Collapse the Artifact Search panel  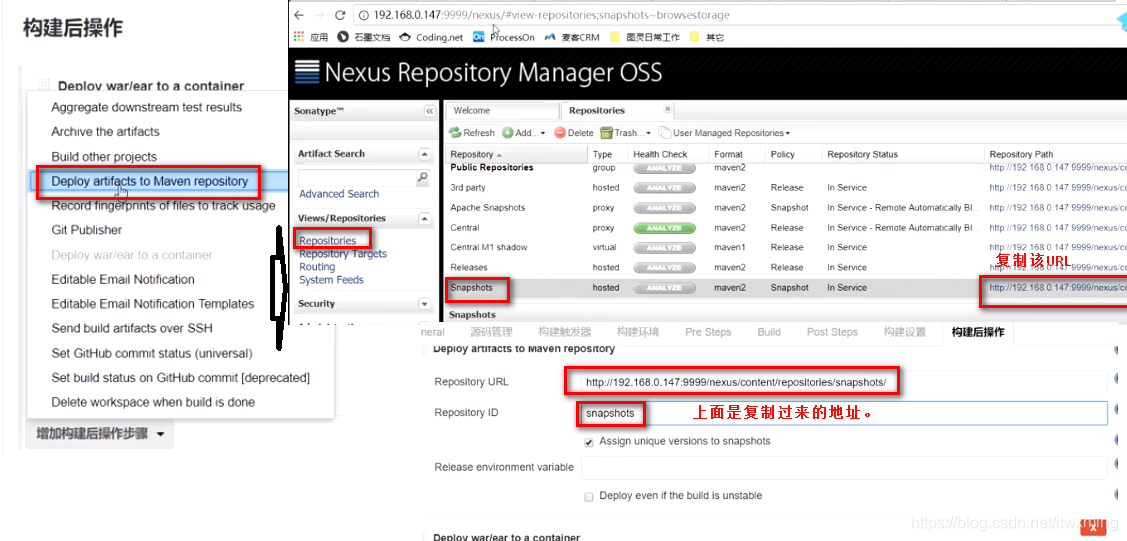click(424, 154)
